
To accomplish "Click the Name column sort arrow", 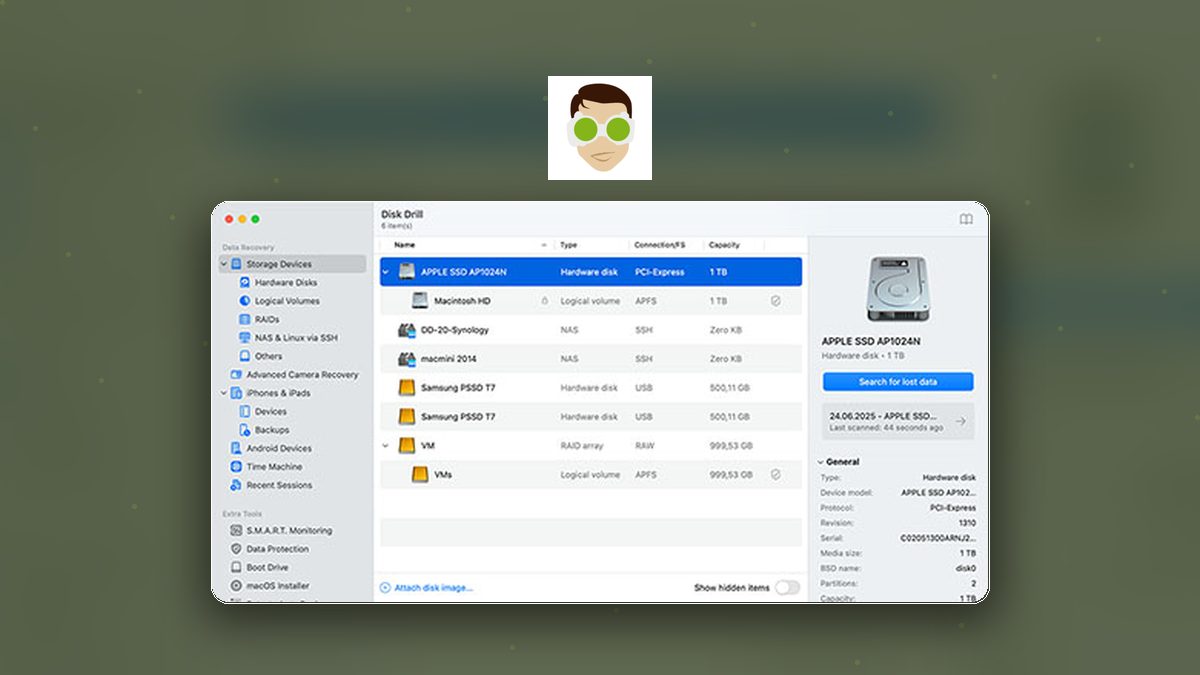I will [x=544, y=245].
